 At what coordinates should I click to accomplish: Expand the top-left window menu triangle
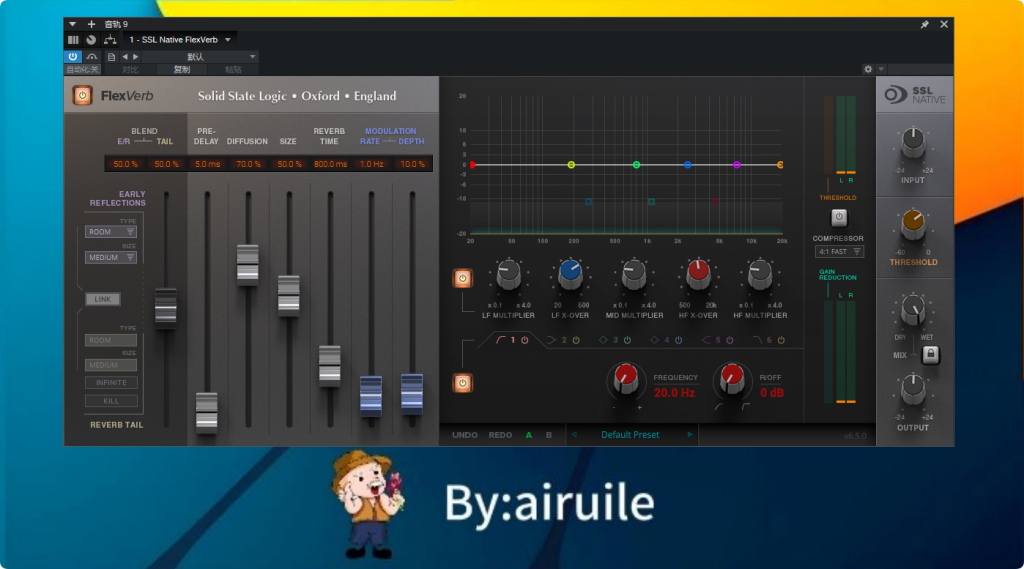click(72, 24)
